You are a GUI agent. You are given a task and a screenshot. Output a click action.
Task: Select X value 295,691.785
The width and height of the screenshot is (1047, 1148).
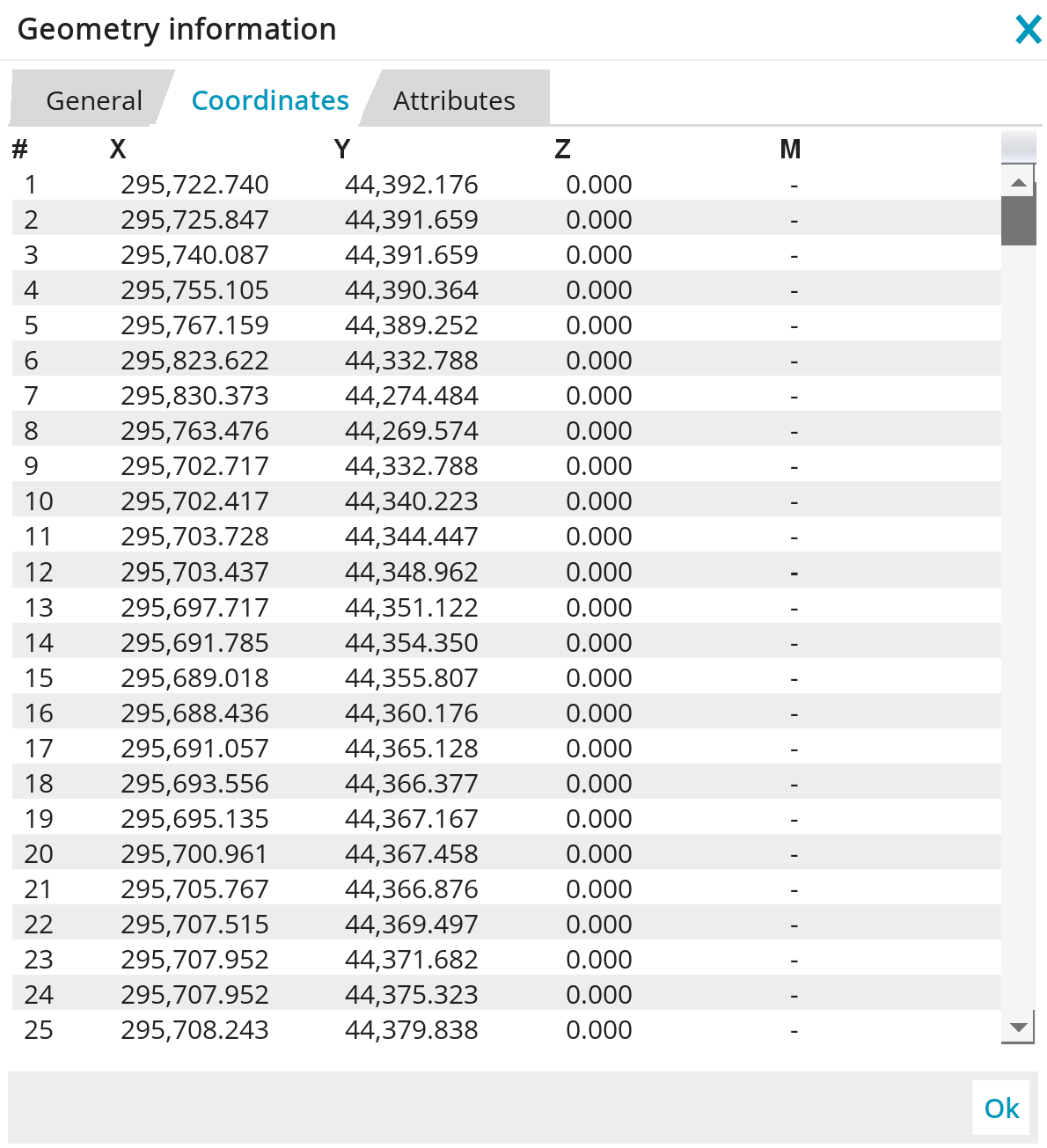194,643
